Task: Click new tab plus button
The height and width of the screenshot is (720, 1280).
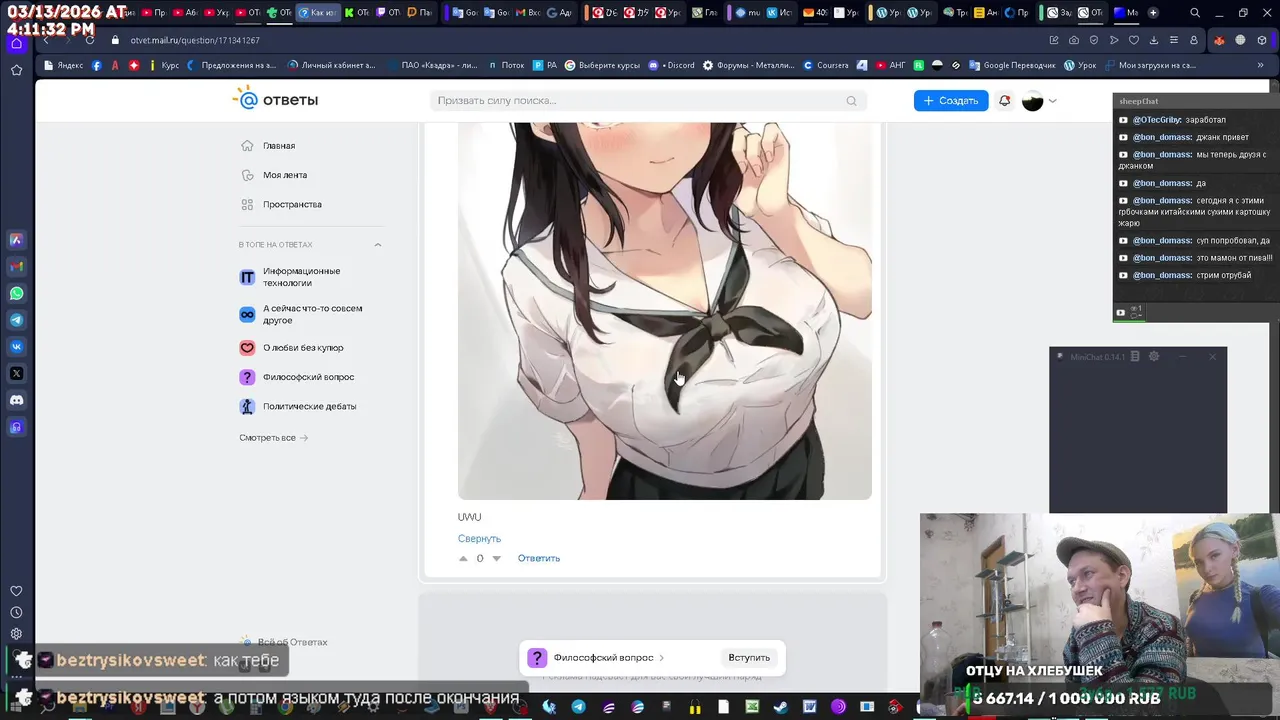Action: tap(1153, 13)
